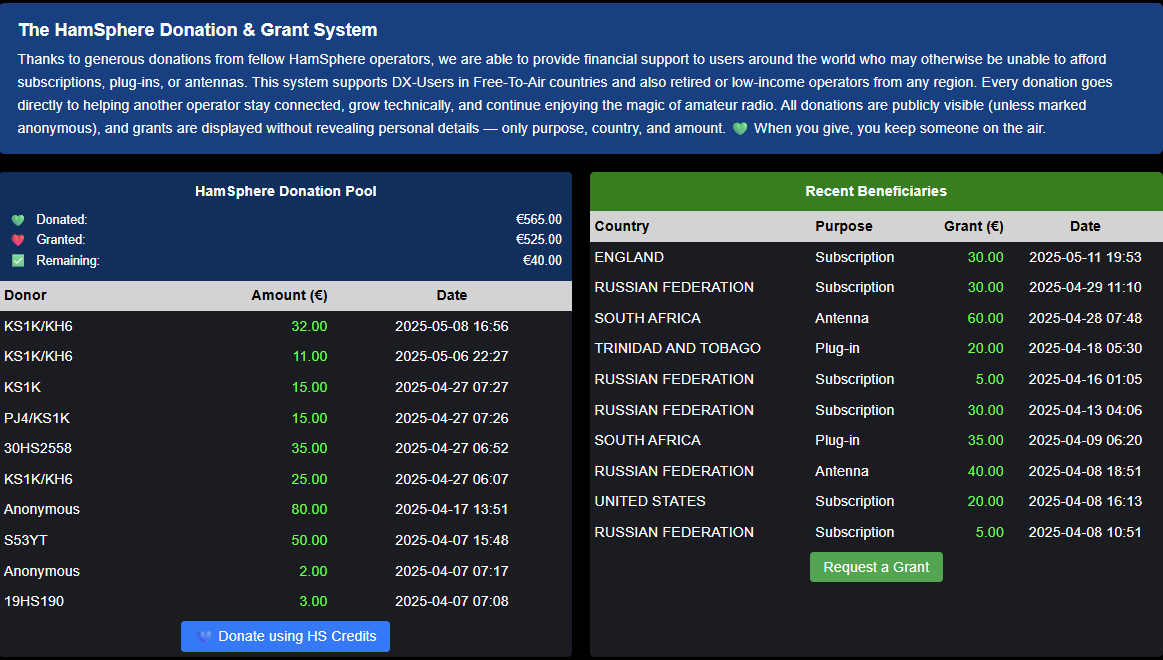The width and height of the screenshot is (1163, 660).
Task: Click donor PJ4/KS1K
Action: (37, 418)
